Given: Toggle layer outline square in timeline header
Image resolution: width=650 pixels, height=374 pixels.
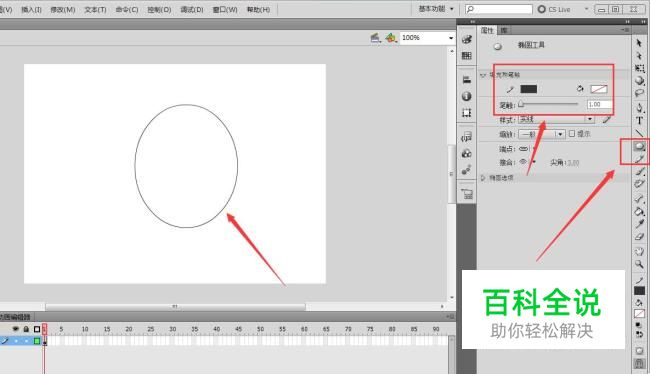Looking at the screenshot, I should pyautogui.click(x=36, y=329).
